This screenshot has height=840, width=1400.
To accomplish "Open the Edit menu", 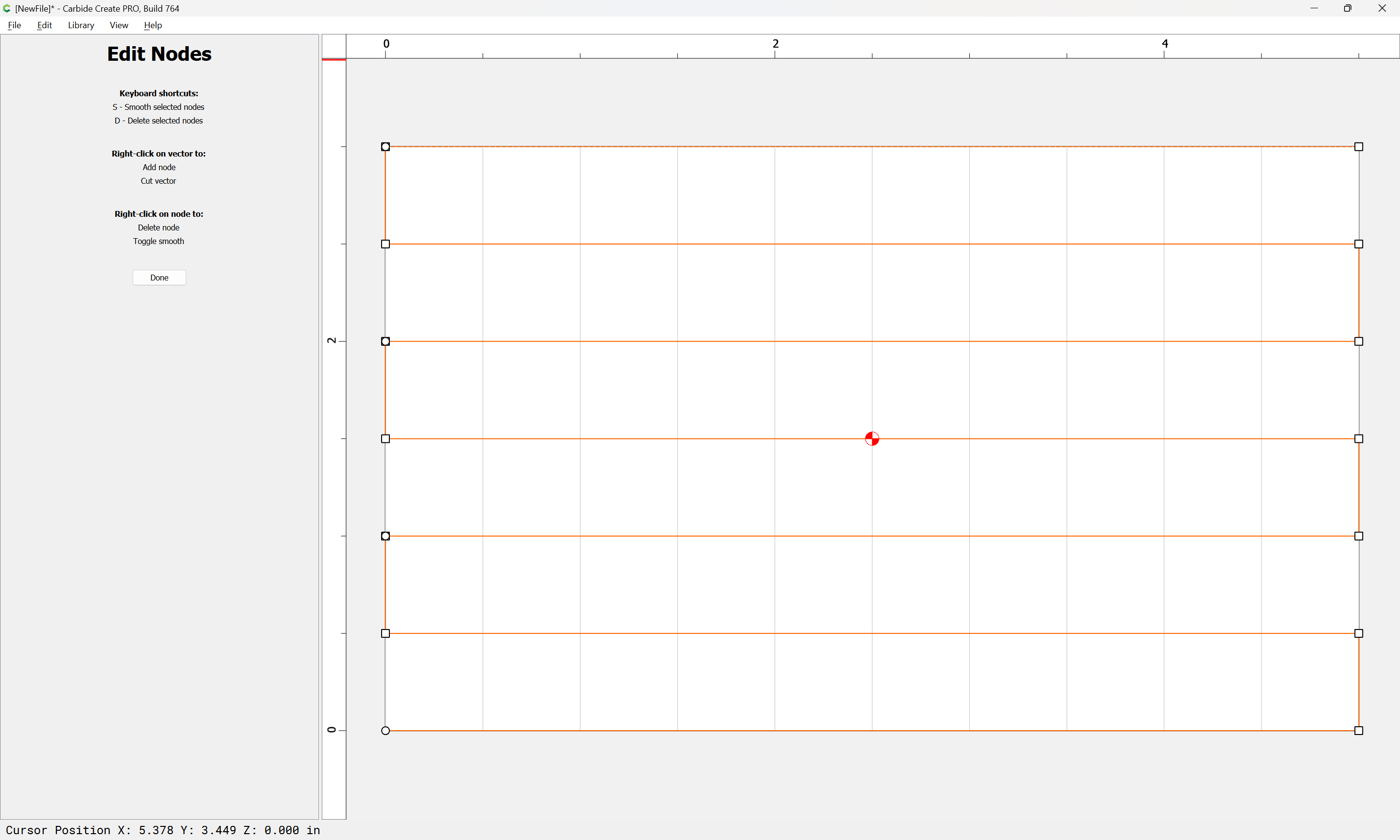I will pos(44,25).
